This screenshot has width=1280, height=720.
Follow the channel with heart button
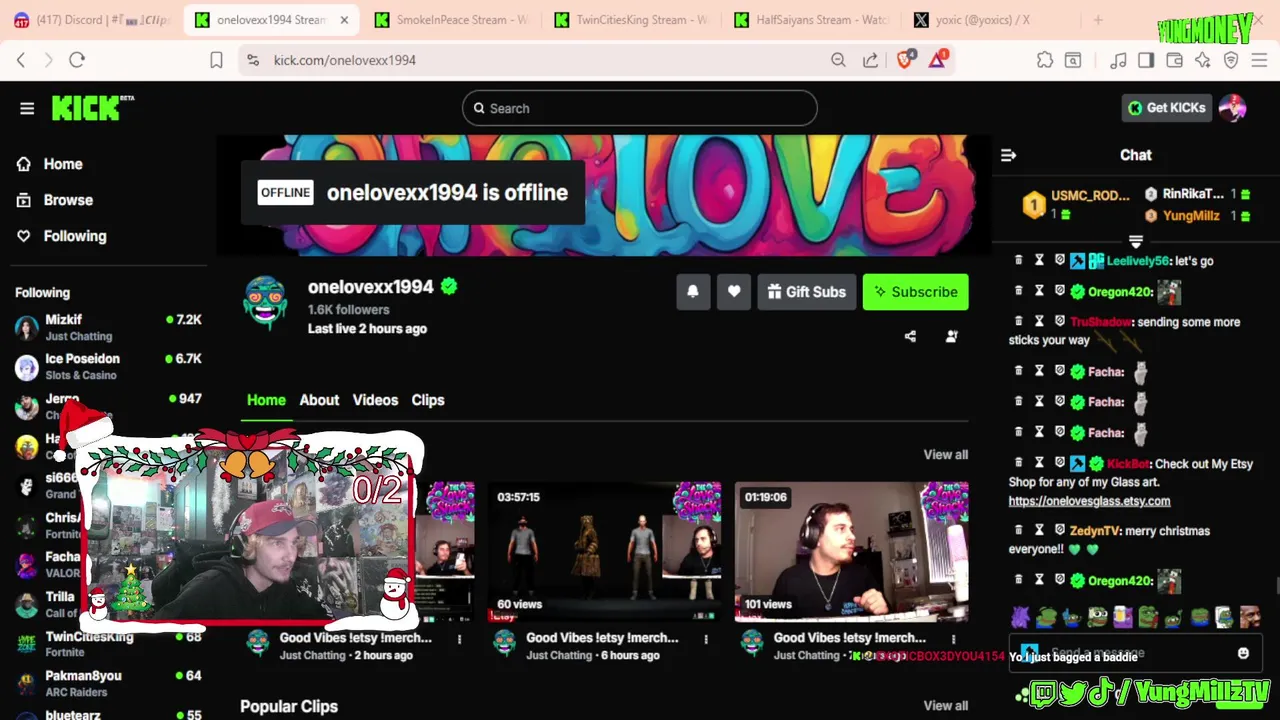[x=734, y=292]
